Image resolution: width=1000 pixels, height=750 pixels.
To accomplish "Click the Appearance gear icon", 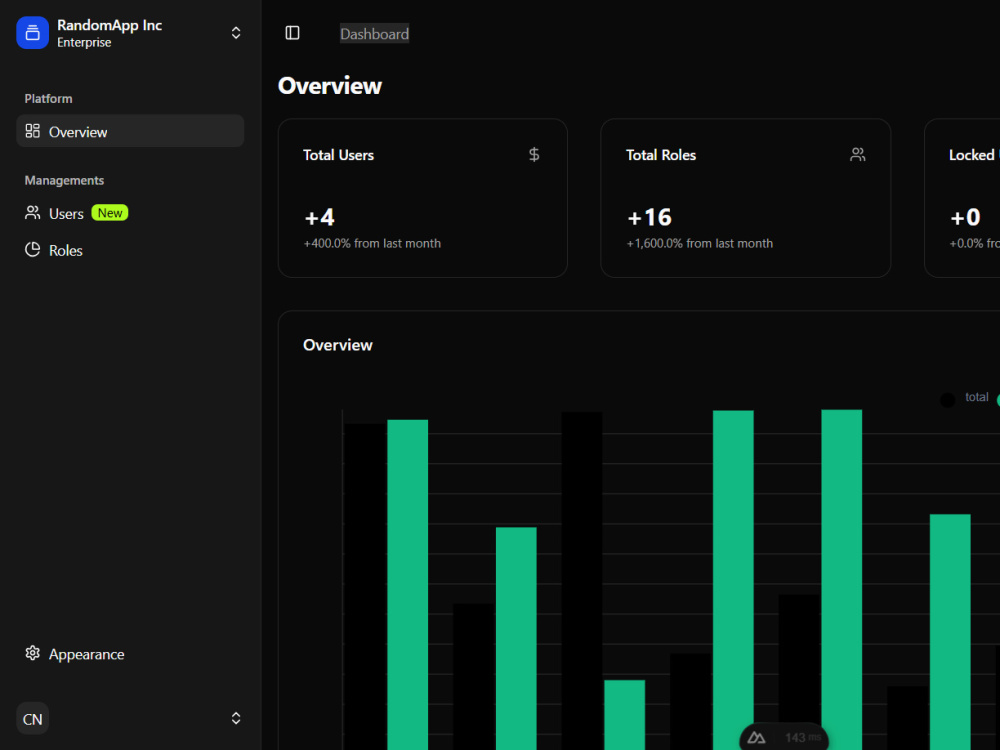I will click(33, 654).
